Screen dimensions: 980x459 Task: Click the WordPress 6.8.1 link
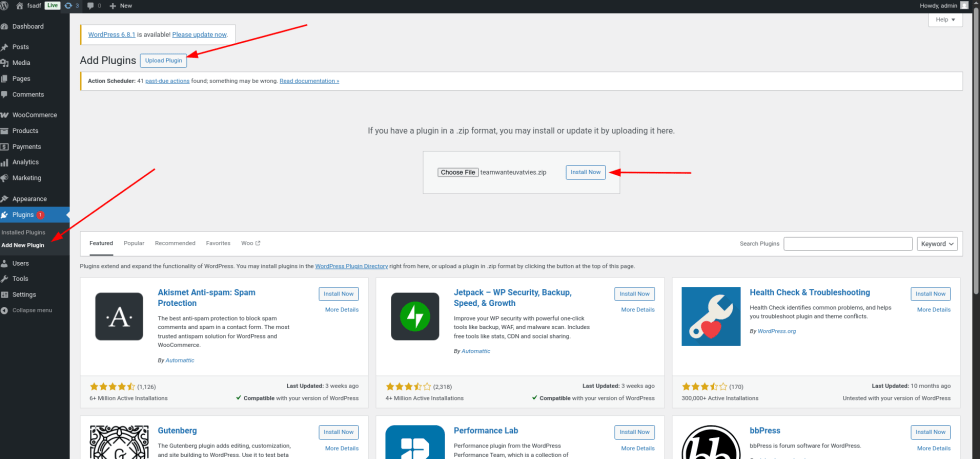[x=112, y=35]
